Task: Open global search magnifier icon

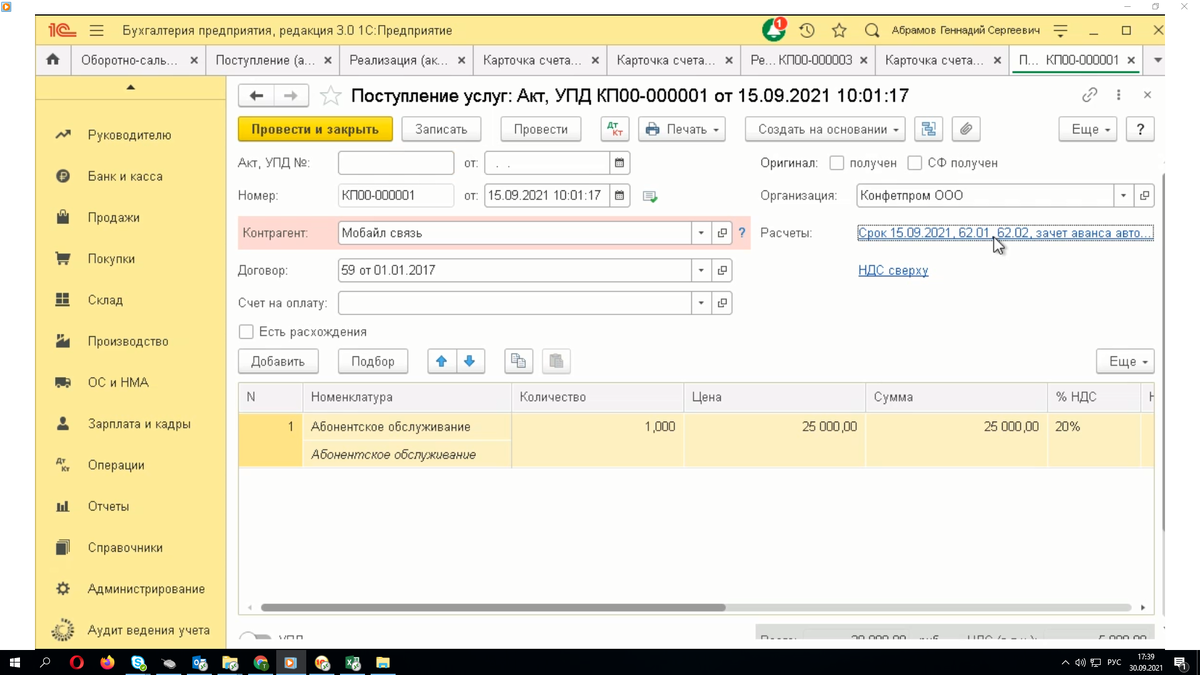Action: click(x=872, y=31)
